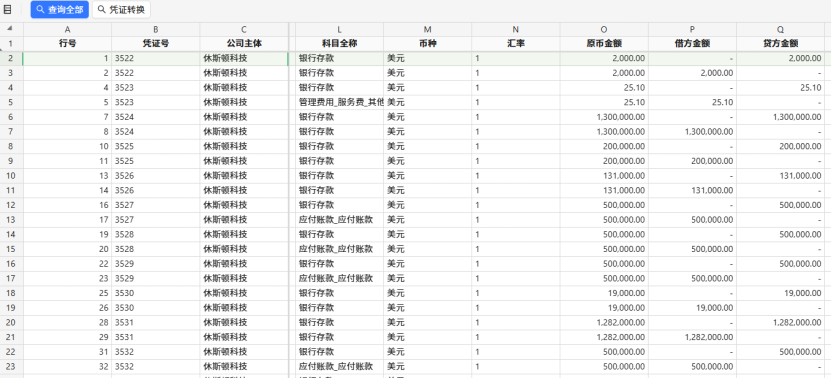Select column A header
The image size is (831, 378).
(x=67, y=30)
